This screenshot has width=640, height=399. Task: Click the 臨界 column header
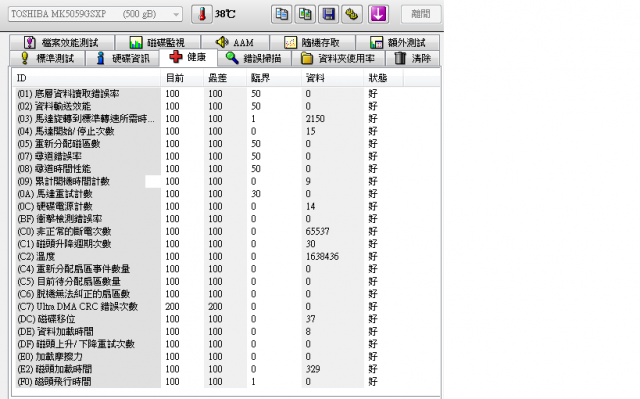pos(274,78)
